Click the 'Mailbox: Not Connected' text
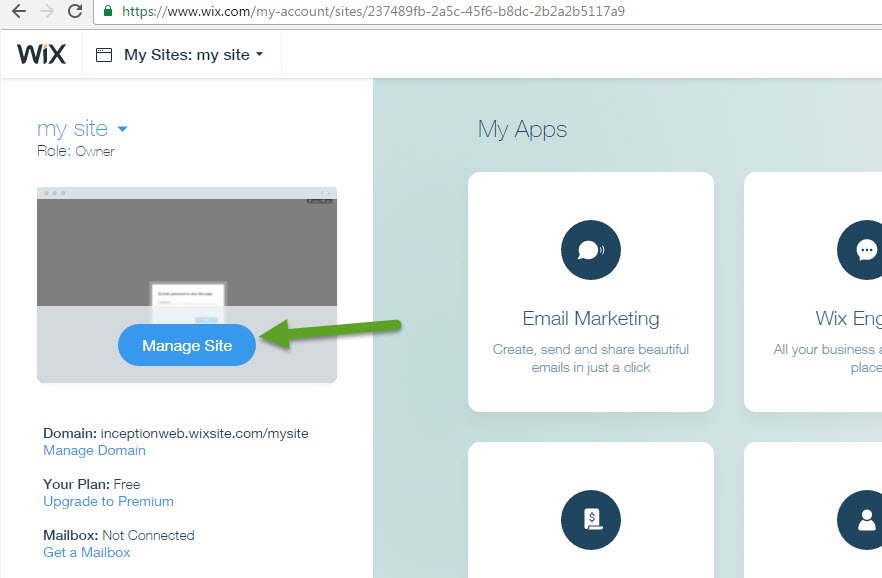The width and height of the screenshot is (882, 578). click(119, 535)
